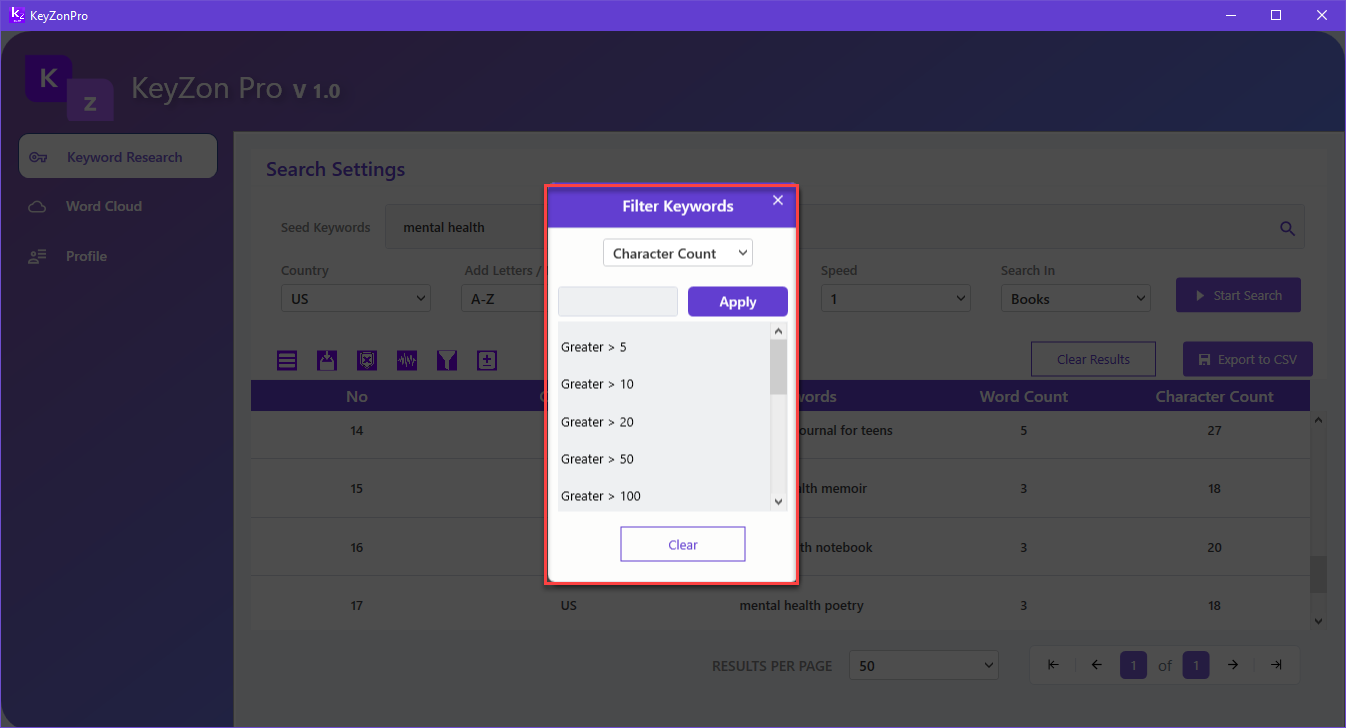Go to the last results page
The image size is (1346, 728).
[x=1276, y=665]
